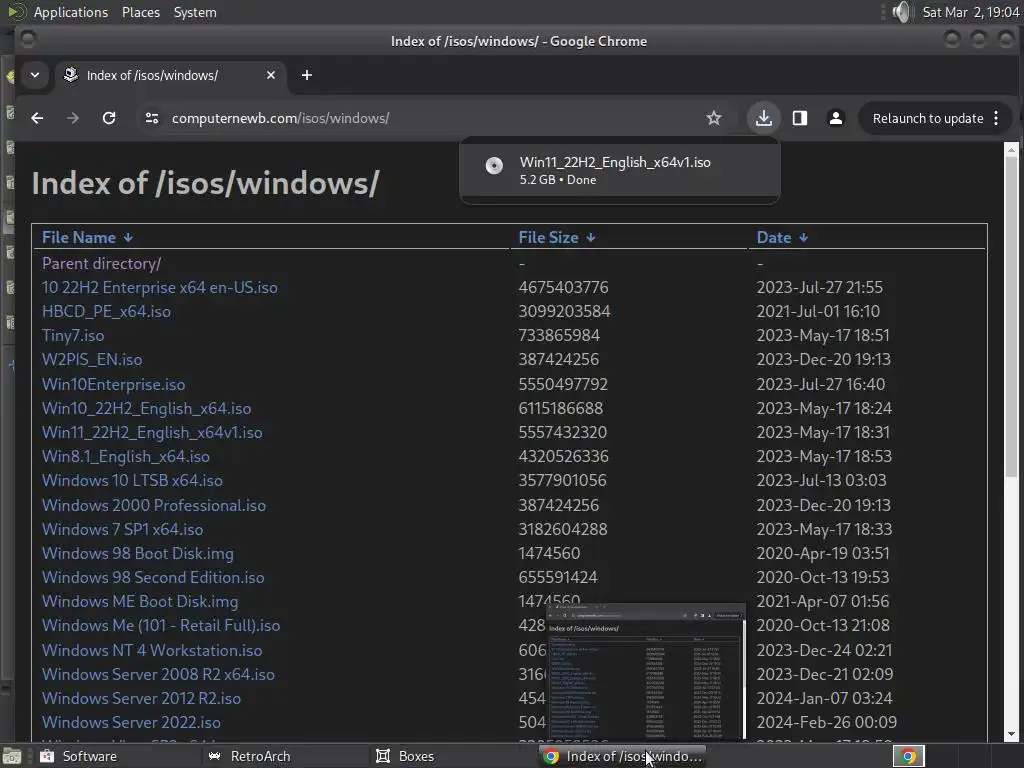The width and height of the screenshot is (1024, 768).
Task: Download Win10_22H2_English_x64.iso
Action: [146, 408]
